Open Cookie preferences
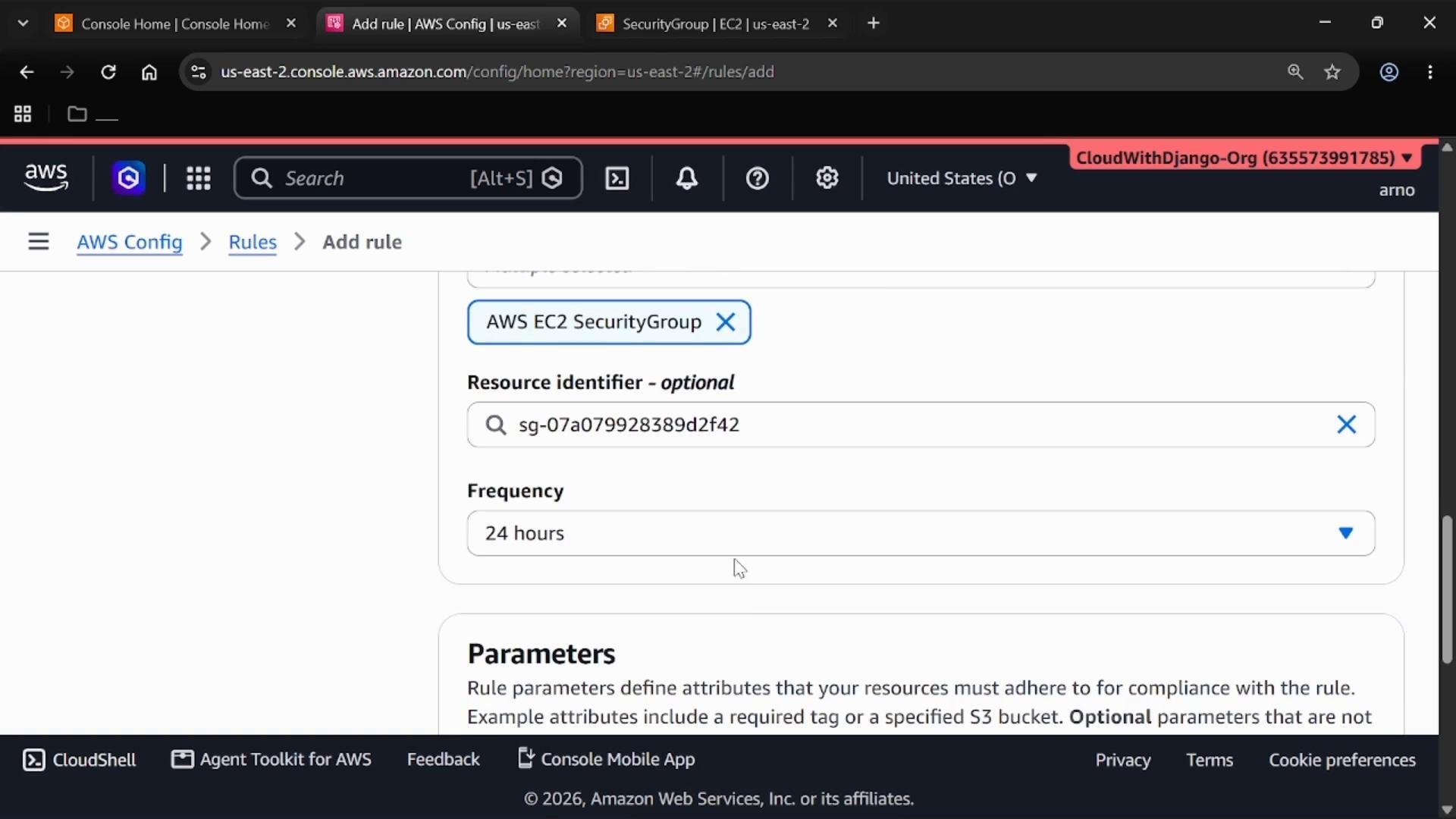 pyautogui.click(x=1342, y=760)
